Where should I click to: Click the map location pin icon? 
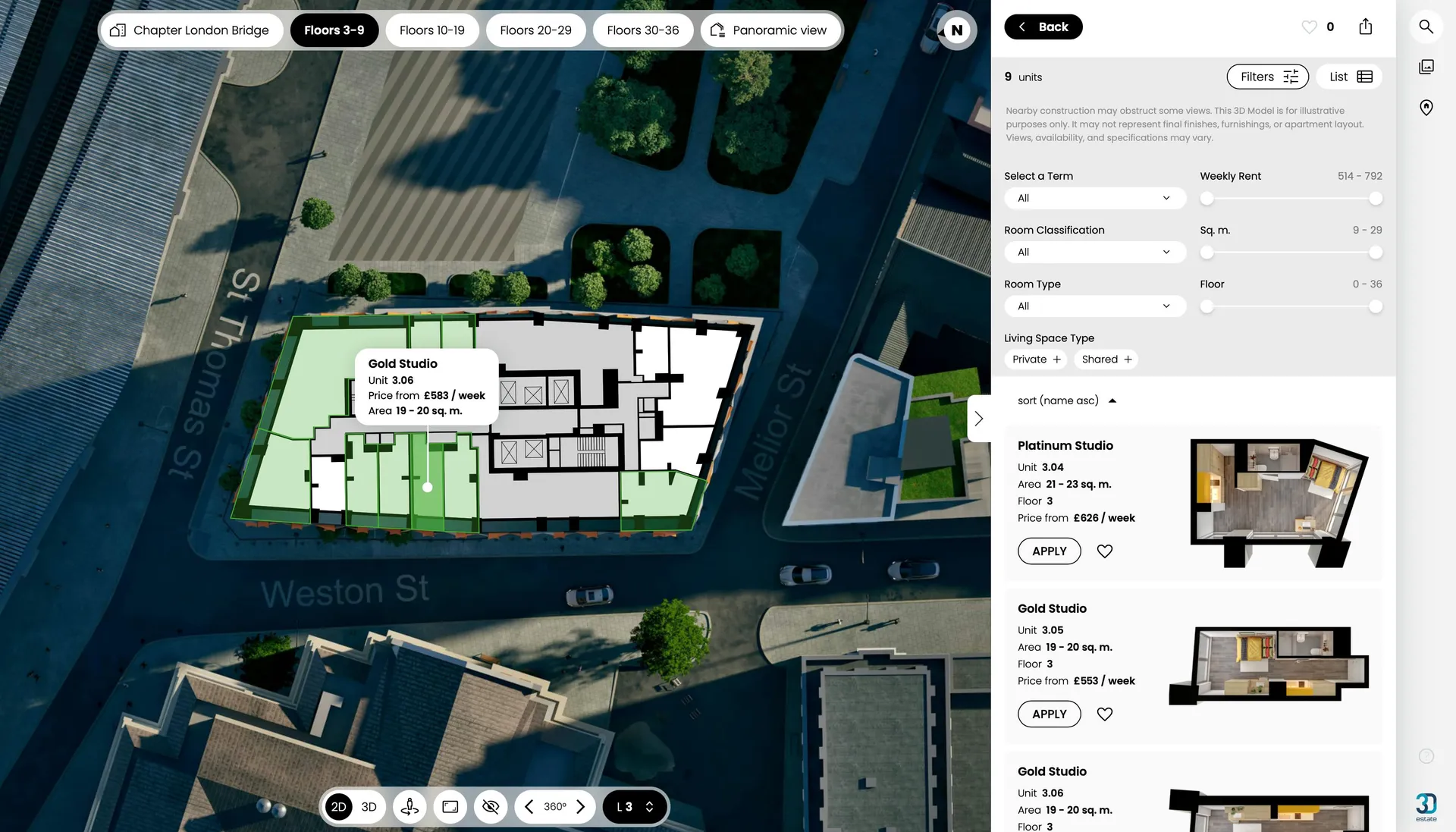tap(1426, 108)
